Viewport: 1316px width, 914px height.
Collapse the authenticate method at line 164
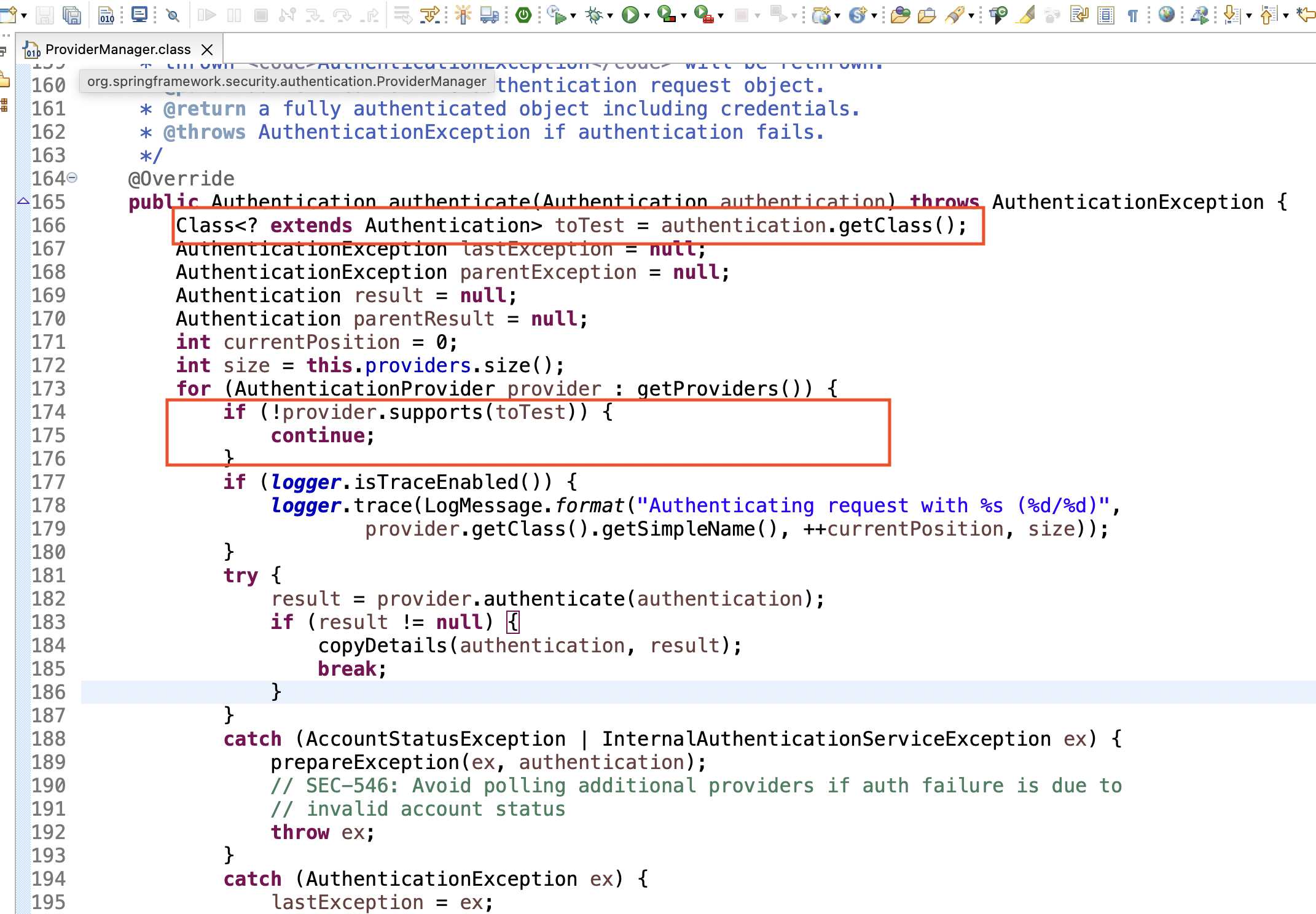72,178
